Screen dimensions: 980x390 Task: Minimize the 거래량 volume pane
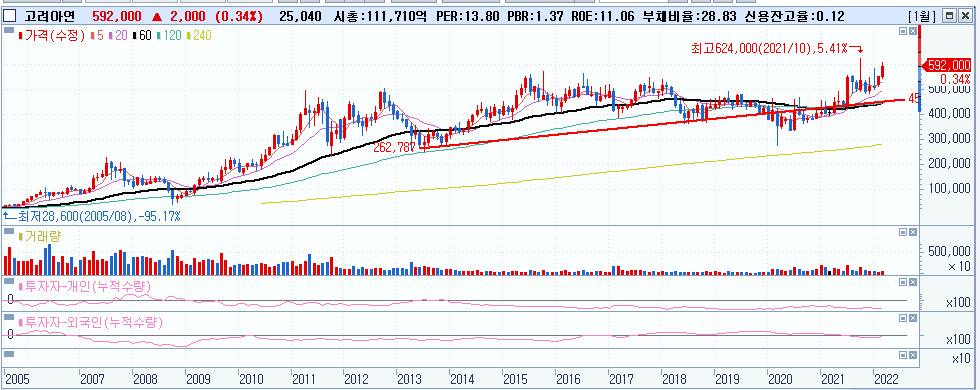pyautogui.click(x=902, y=232)
